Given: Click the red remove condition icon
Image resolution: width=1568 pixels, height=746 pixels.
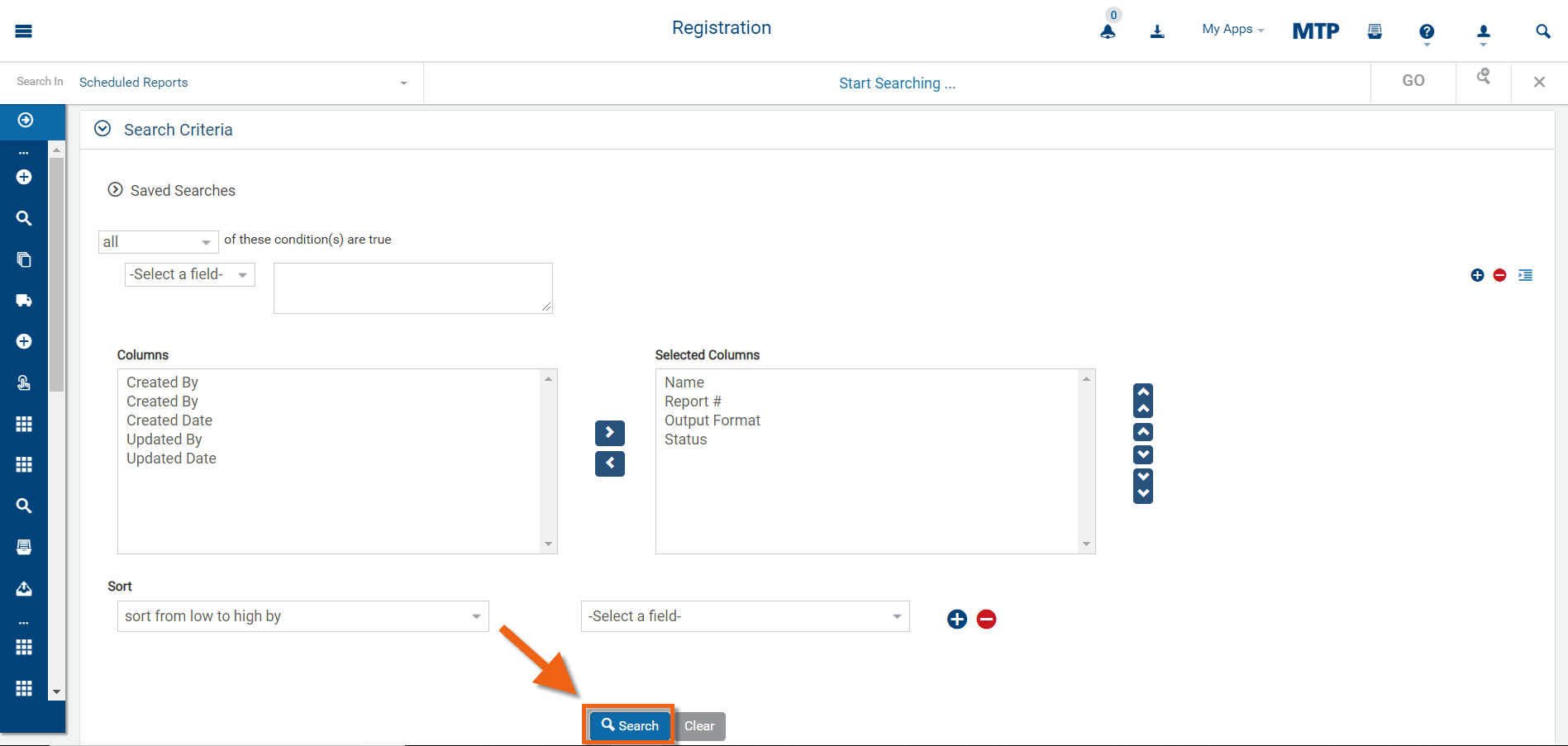Looking at the screenshot, I should pyautogui.click(x=1500, y=275).
